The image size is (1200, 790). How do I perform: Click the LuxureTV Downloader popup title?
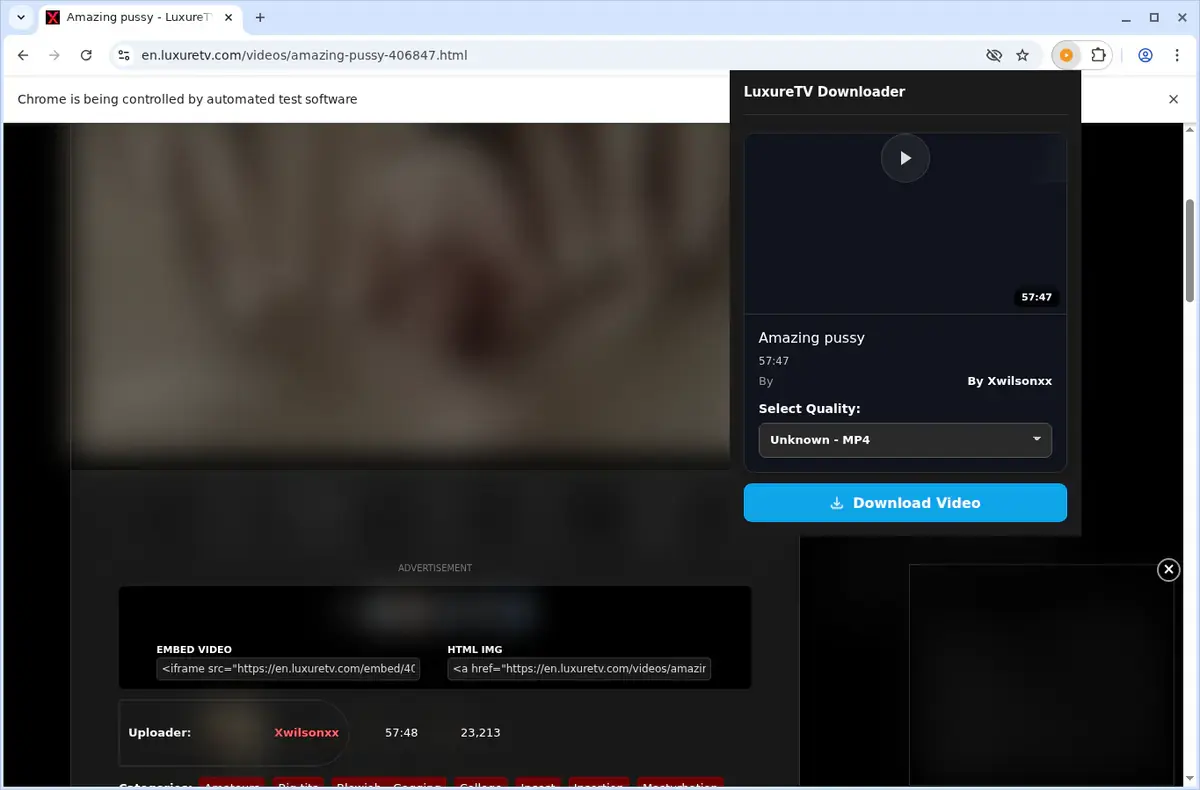(x=824, y=91)
